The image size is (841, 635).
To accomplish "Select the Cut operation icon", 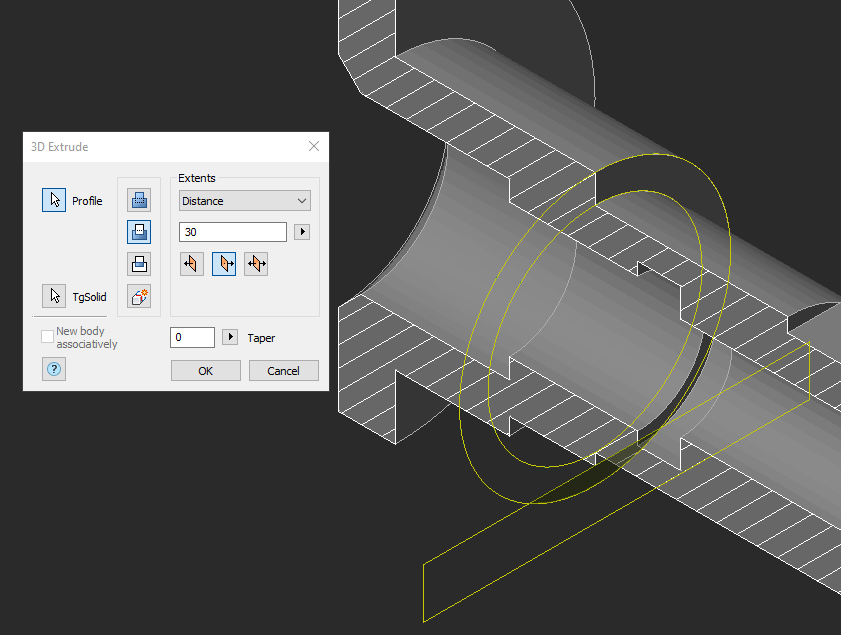I will point(139,232).
